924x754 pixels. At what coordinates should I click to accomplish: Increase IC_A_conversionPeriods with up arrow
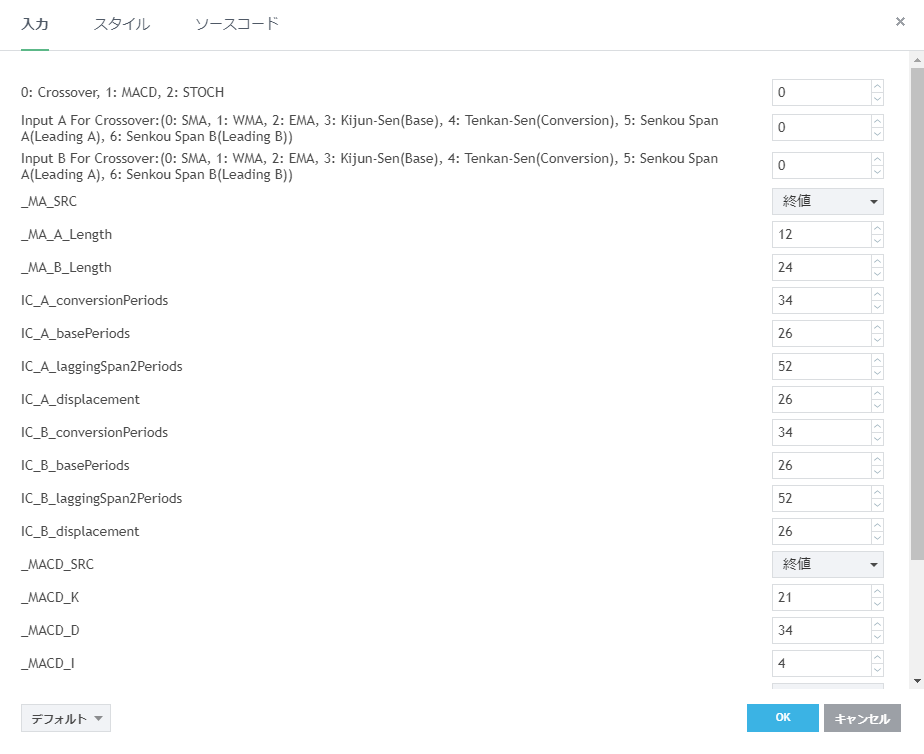pos(877,294)
